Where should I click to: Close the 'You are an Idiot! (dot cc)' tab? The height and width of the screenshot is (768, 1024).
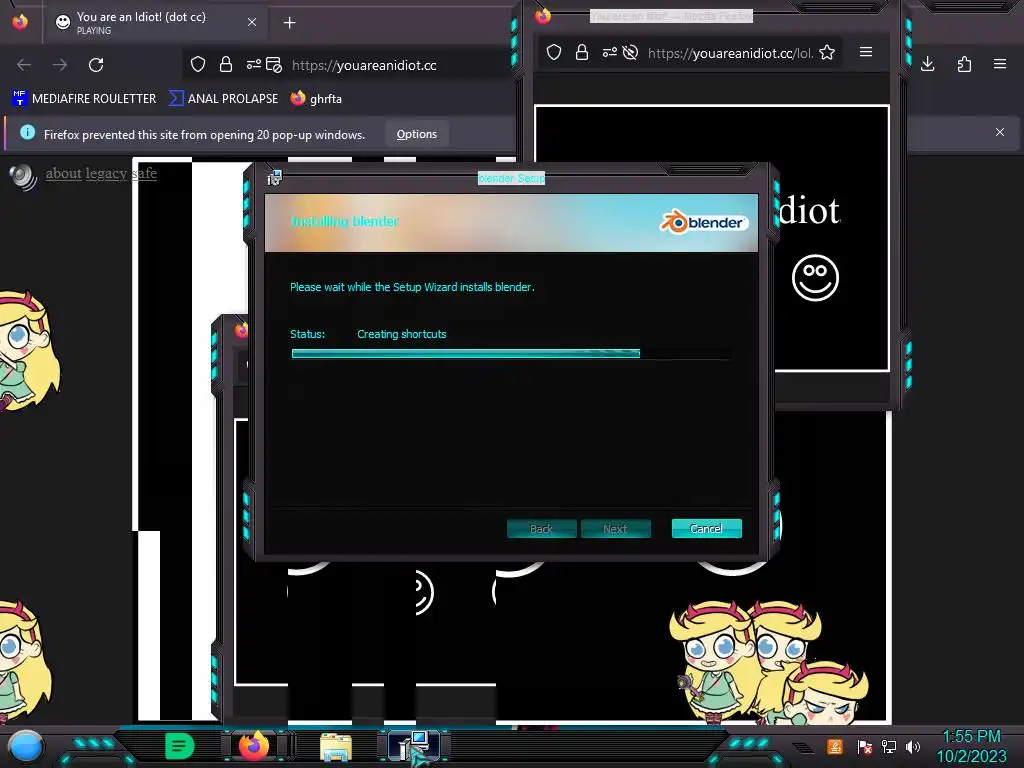pos(252,22)
